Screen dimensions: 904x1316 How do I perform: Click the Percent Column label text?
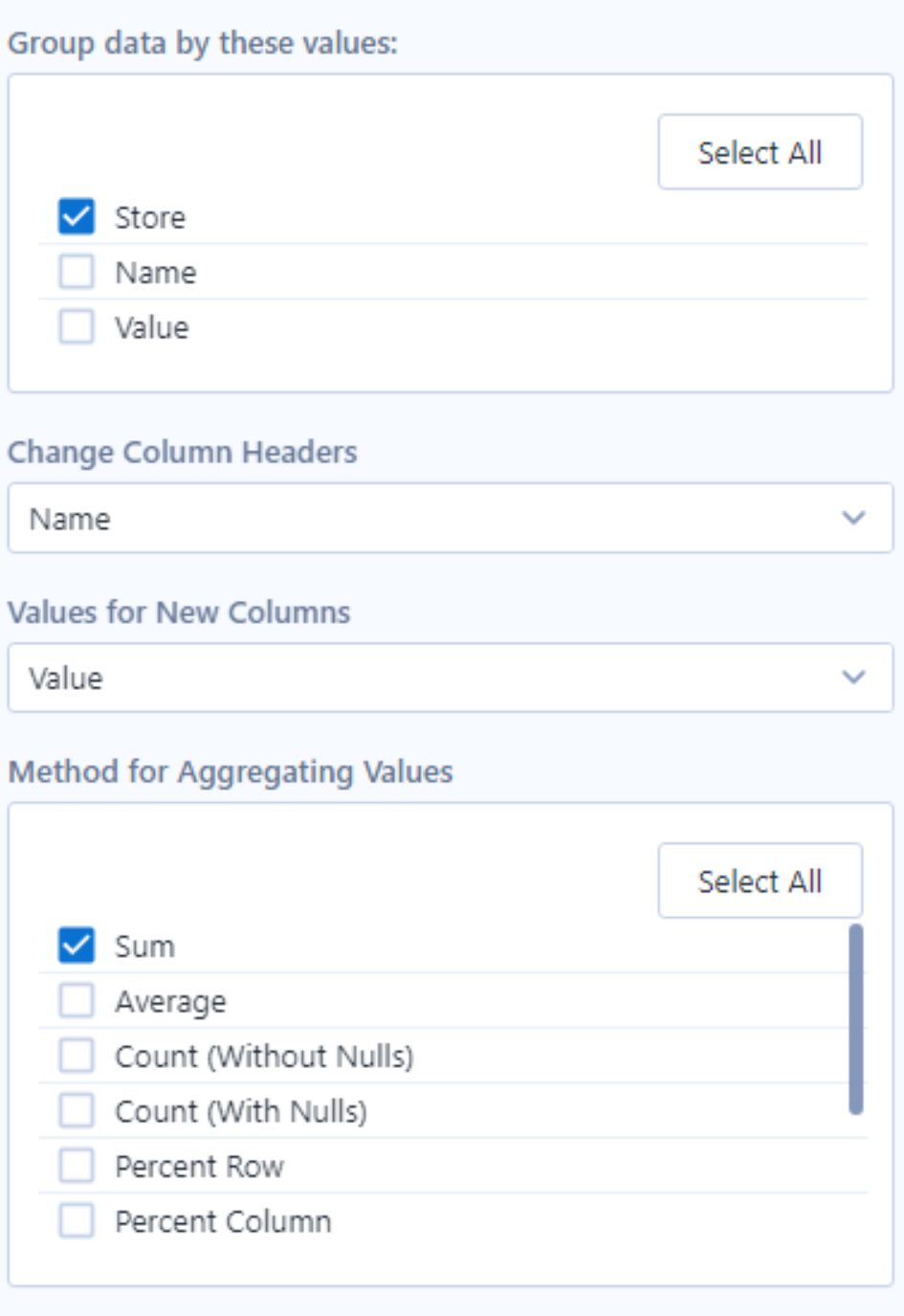pos(223,1221)
